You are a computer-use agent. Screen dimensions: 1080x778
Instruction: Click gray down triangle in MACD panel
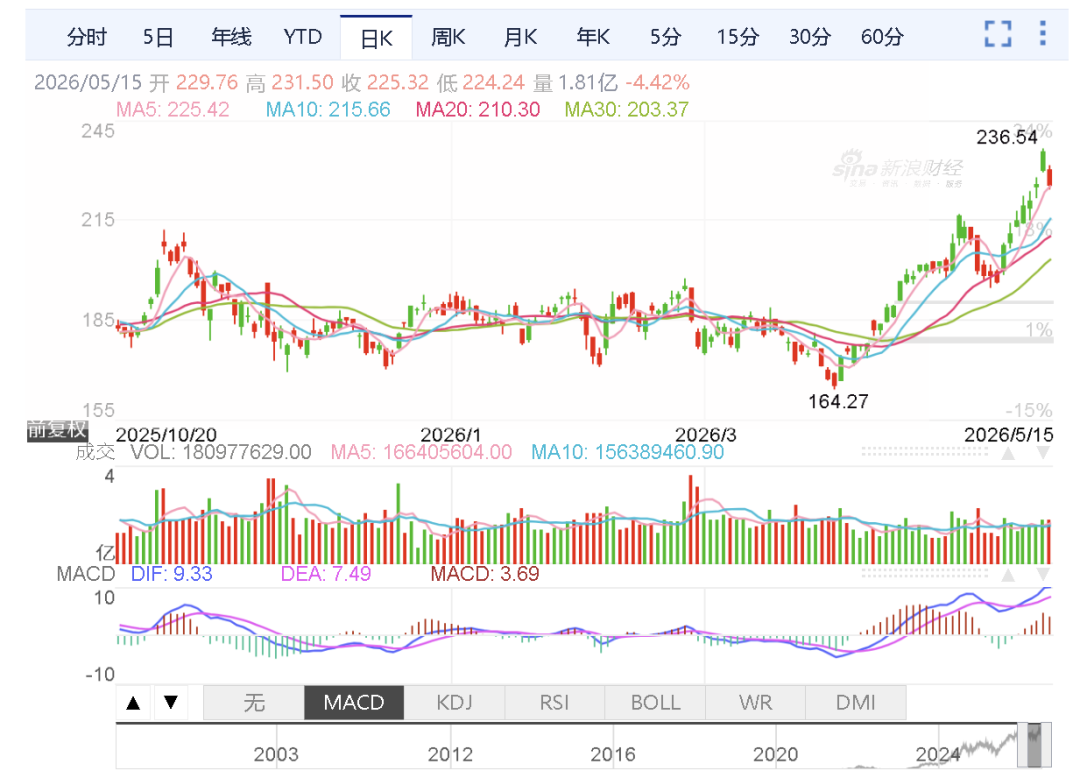tap(1043, 575)
